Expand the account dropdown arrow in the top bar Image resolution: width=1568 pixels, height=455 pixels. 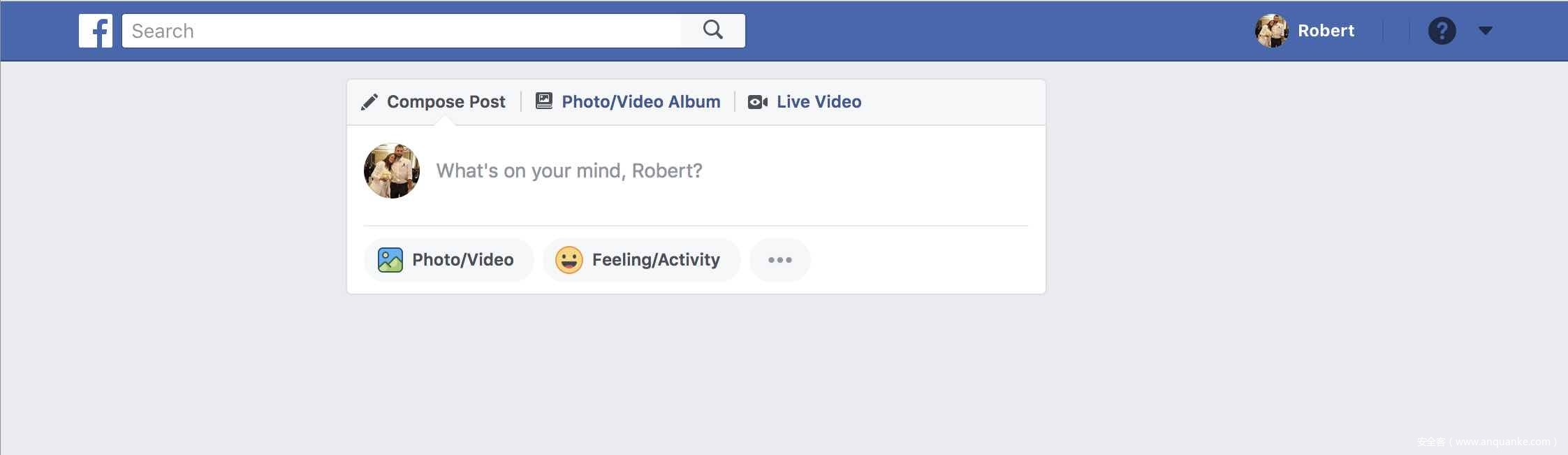pyautogui.click(x=1485, y=31)
